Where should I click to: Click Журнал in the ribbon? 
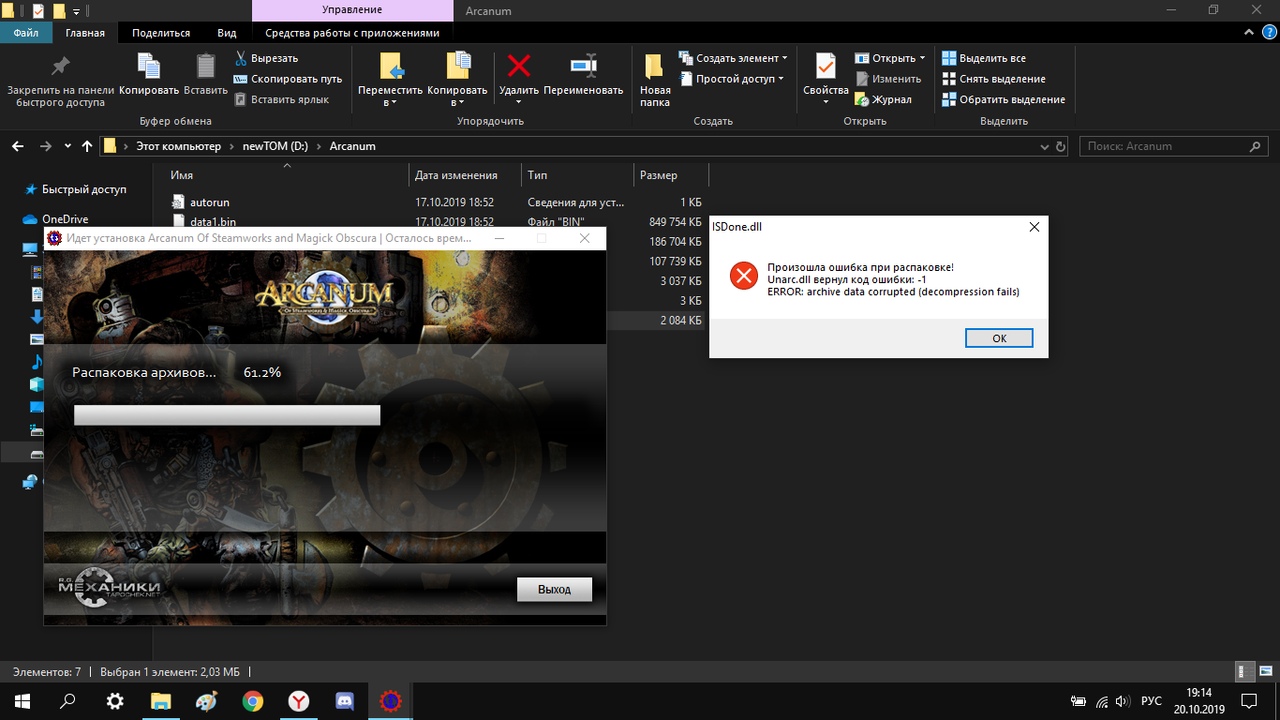(883, 99)
